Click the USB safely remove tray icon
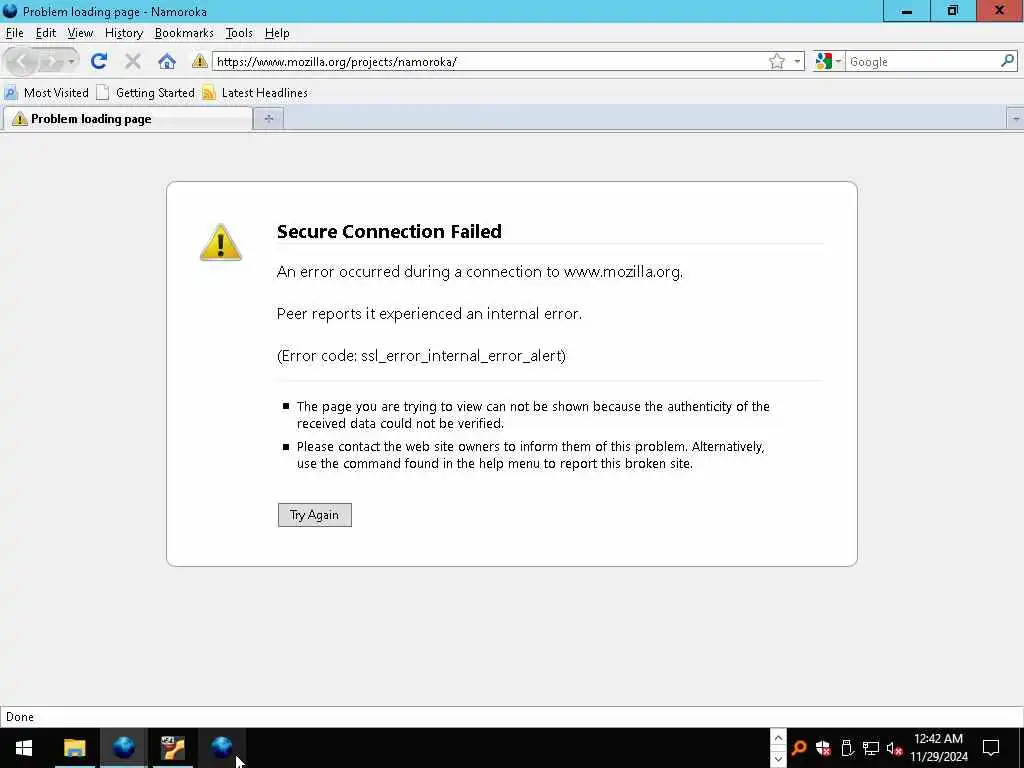Image resolution: width=1024 pixels, height=768 pixels. coord(847,748)
